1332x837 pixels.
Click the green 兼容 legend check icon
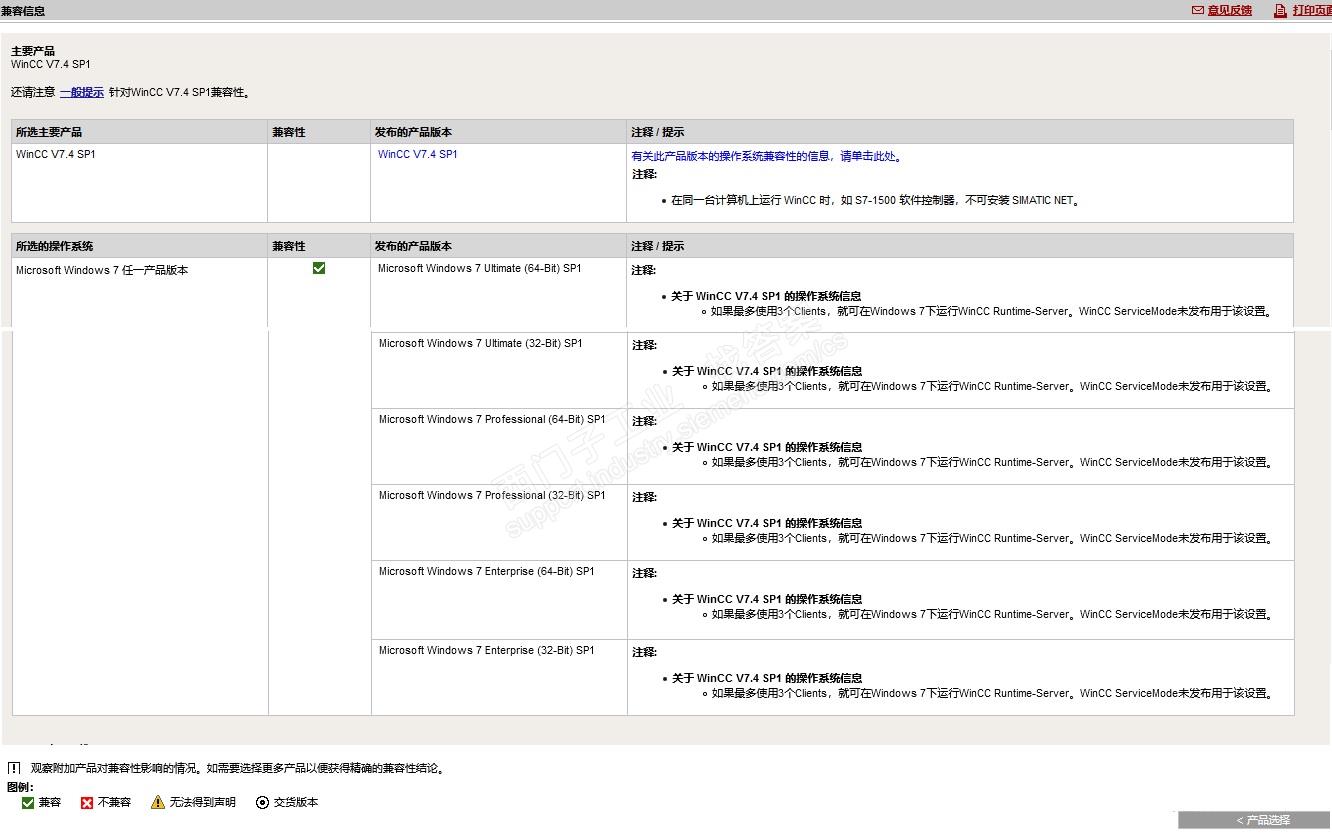tap(28, 802)
